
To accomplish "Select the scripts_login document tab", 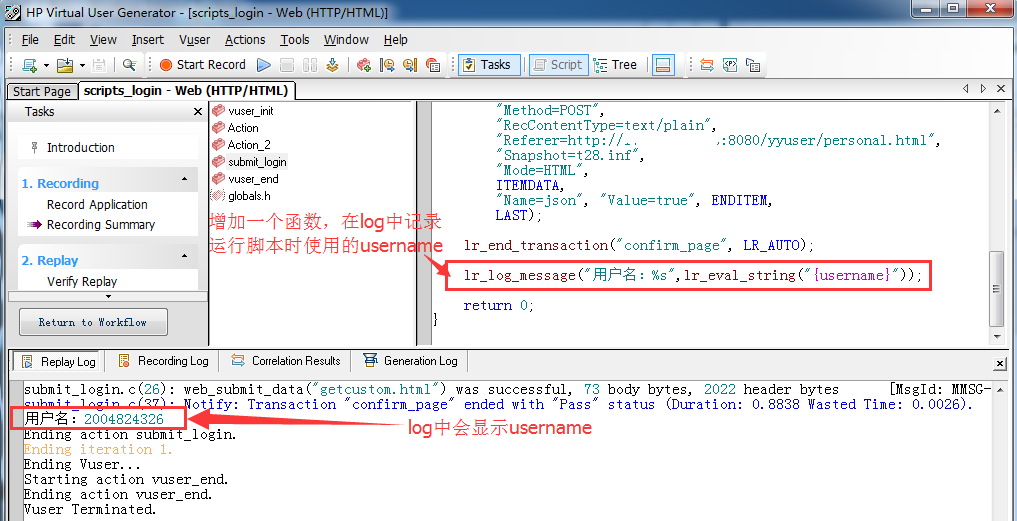I will (x=186, y=90).
